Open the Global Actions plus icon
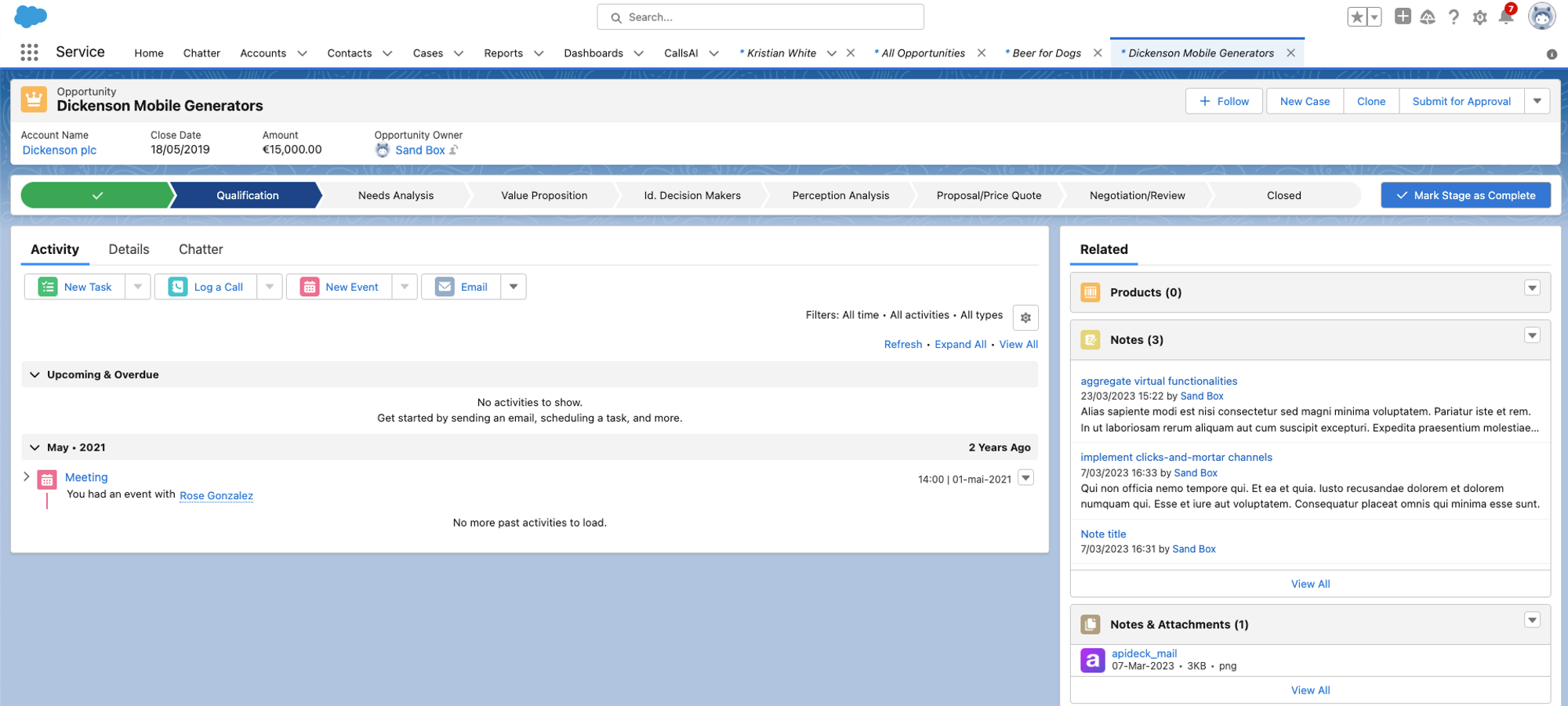This screenshot has width=1568, height=706. 1403,16
